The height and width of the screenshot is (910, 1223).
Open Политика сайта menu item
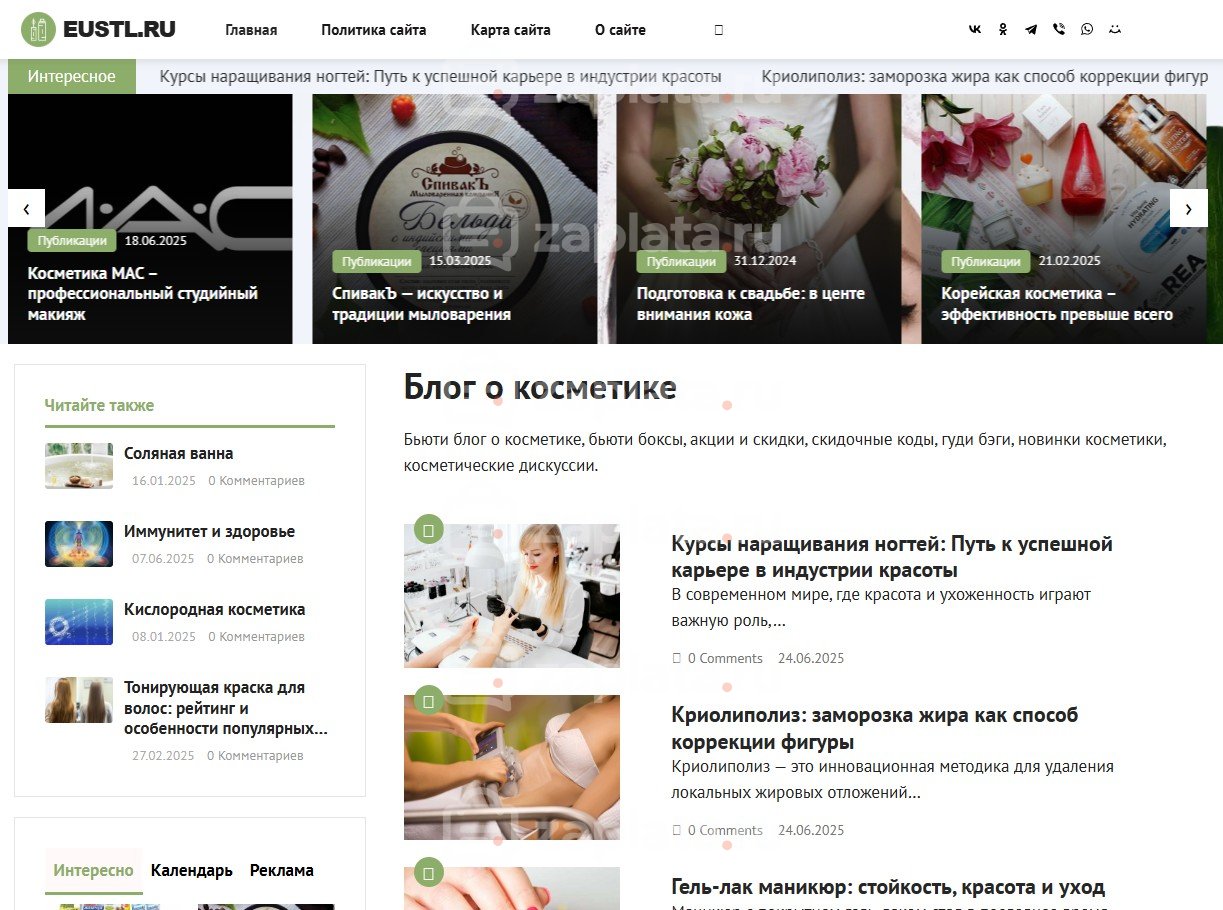(374, 30)
